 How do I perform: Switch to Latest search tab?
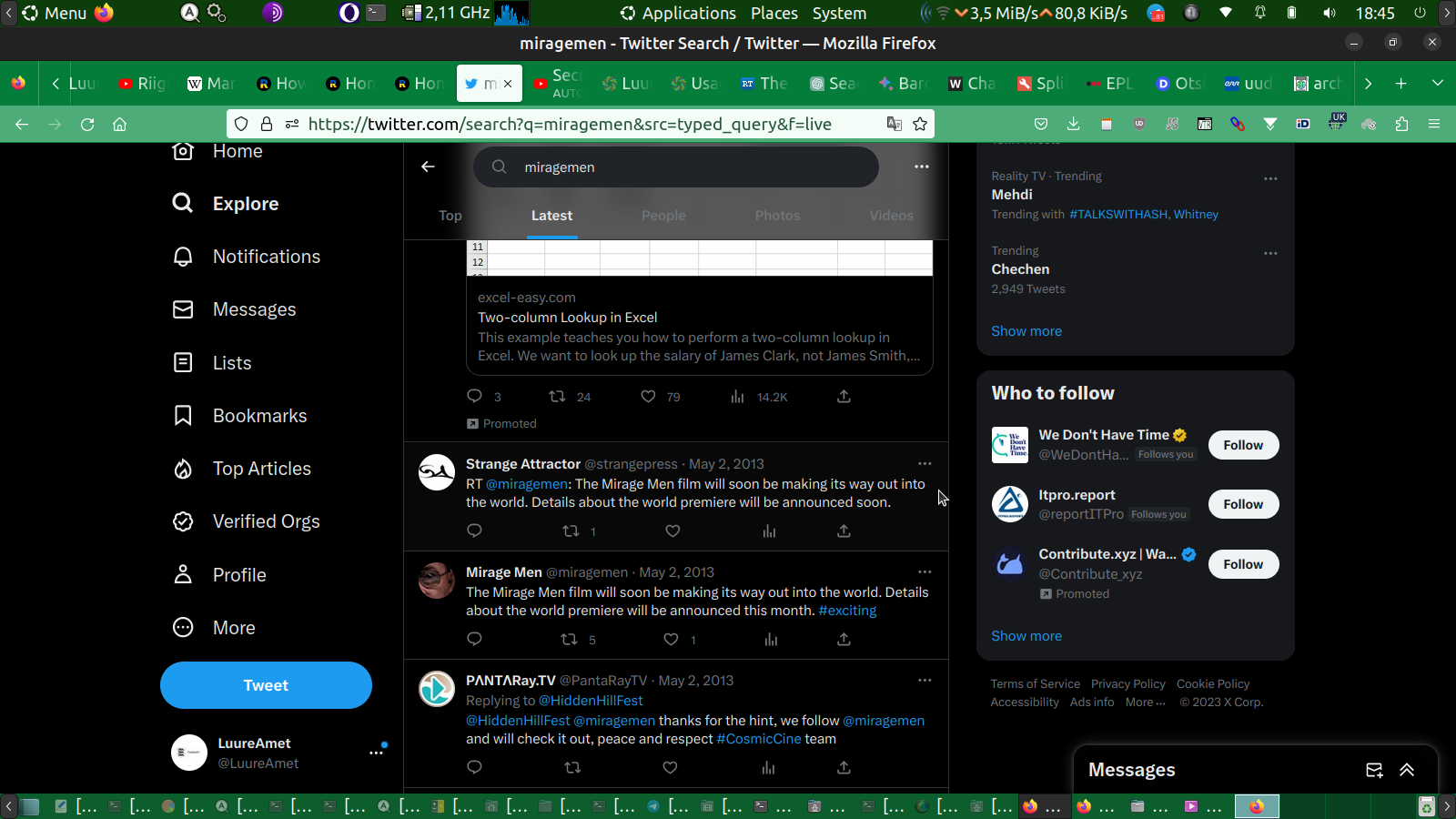(551, 216)
